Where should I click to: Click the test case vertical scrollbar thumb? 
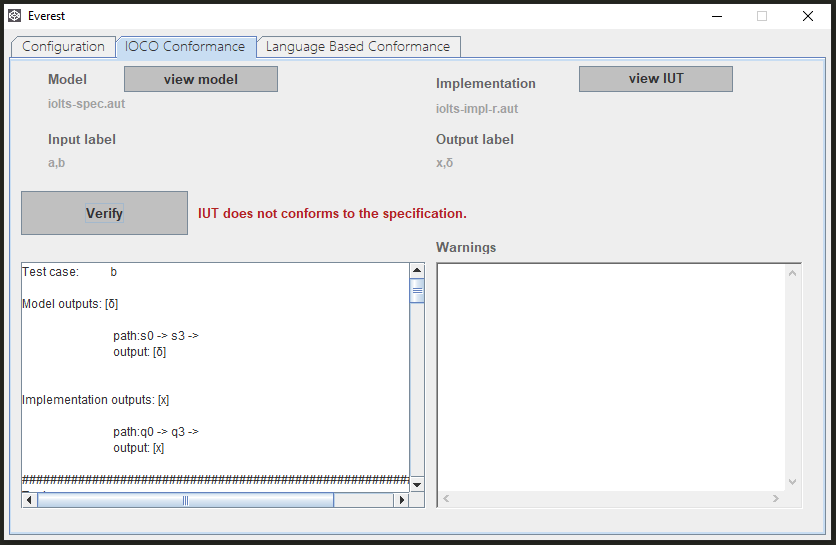417,291
